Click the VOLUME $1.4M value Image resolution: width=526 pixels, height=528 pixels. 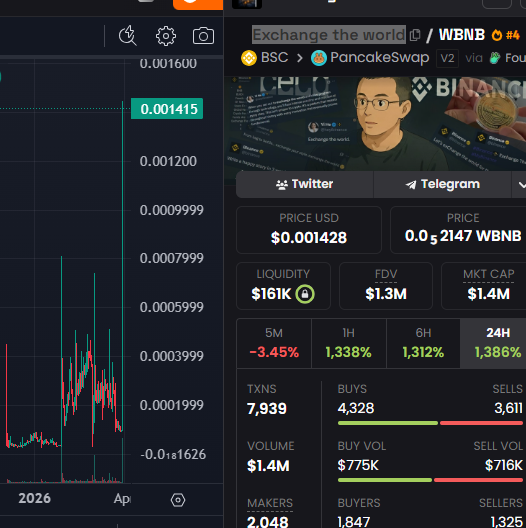point(268,466)
